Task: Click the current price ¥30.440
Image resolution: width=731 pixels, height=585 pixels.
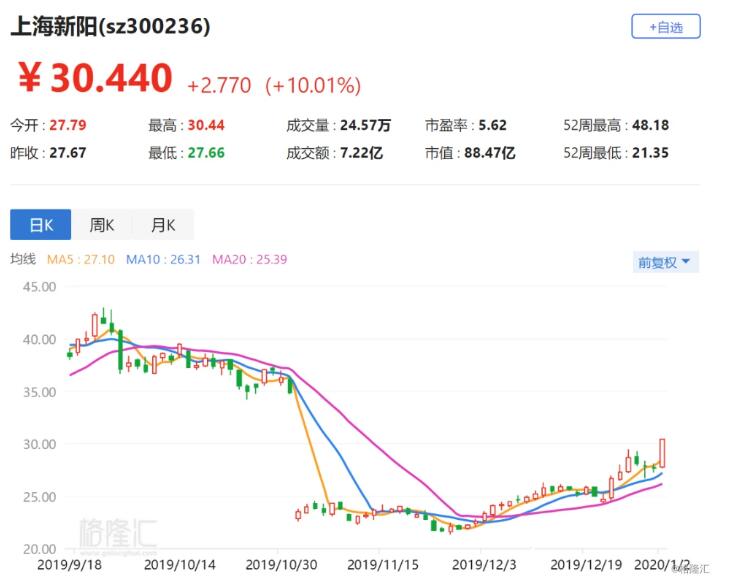Action: 95,78
